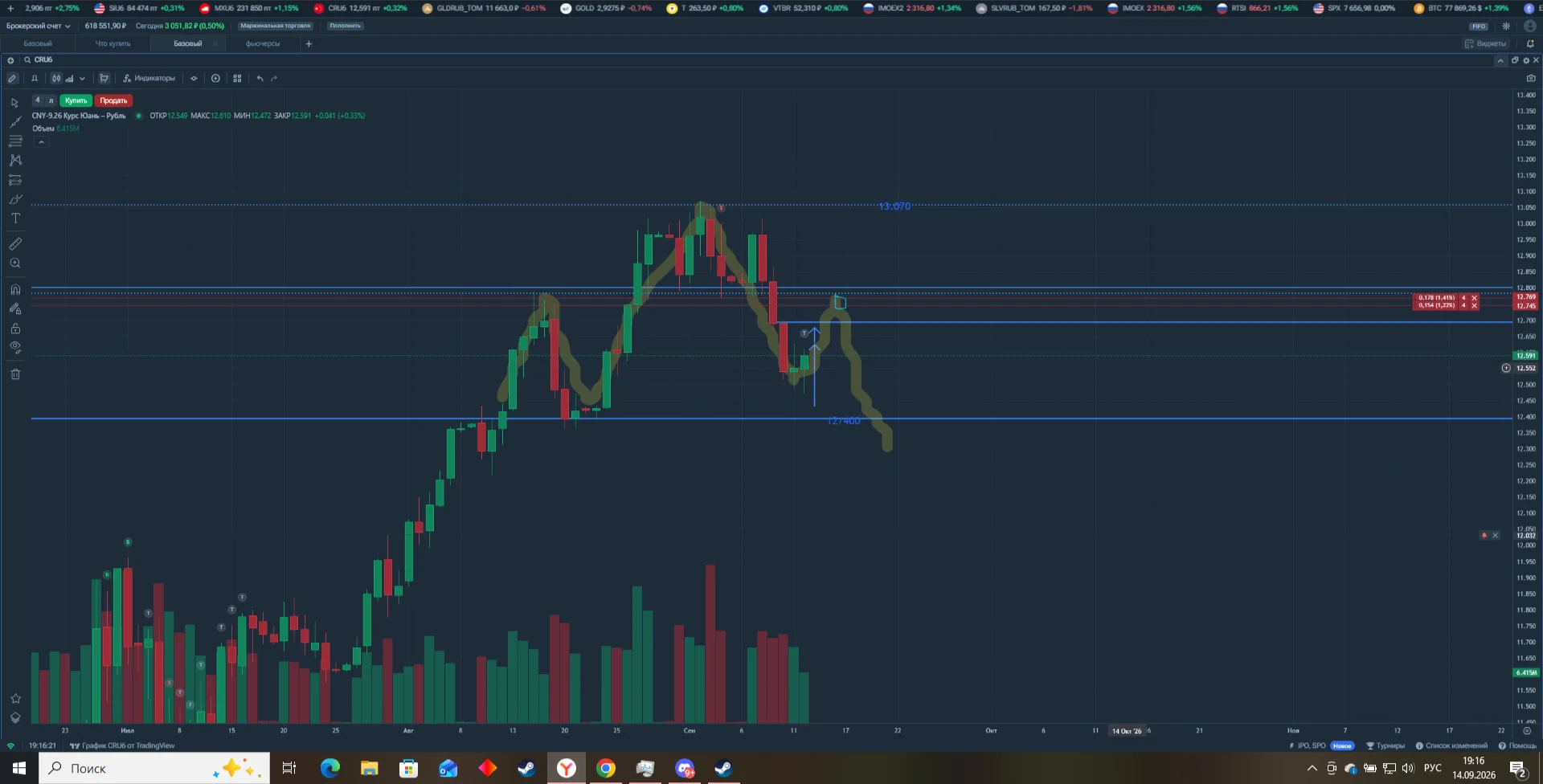Click the trash icon to remove drawings
This screenshot has width=1543, height=784.
[x=14, y=374]
